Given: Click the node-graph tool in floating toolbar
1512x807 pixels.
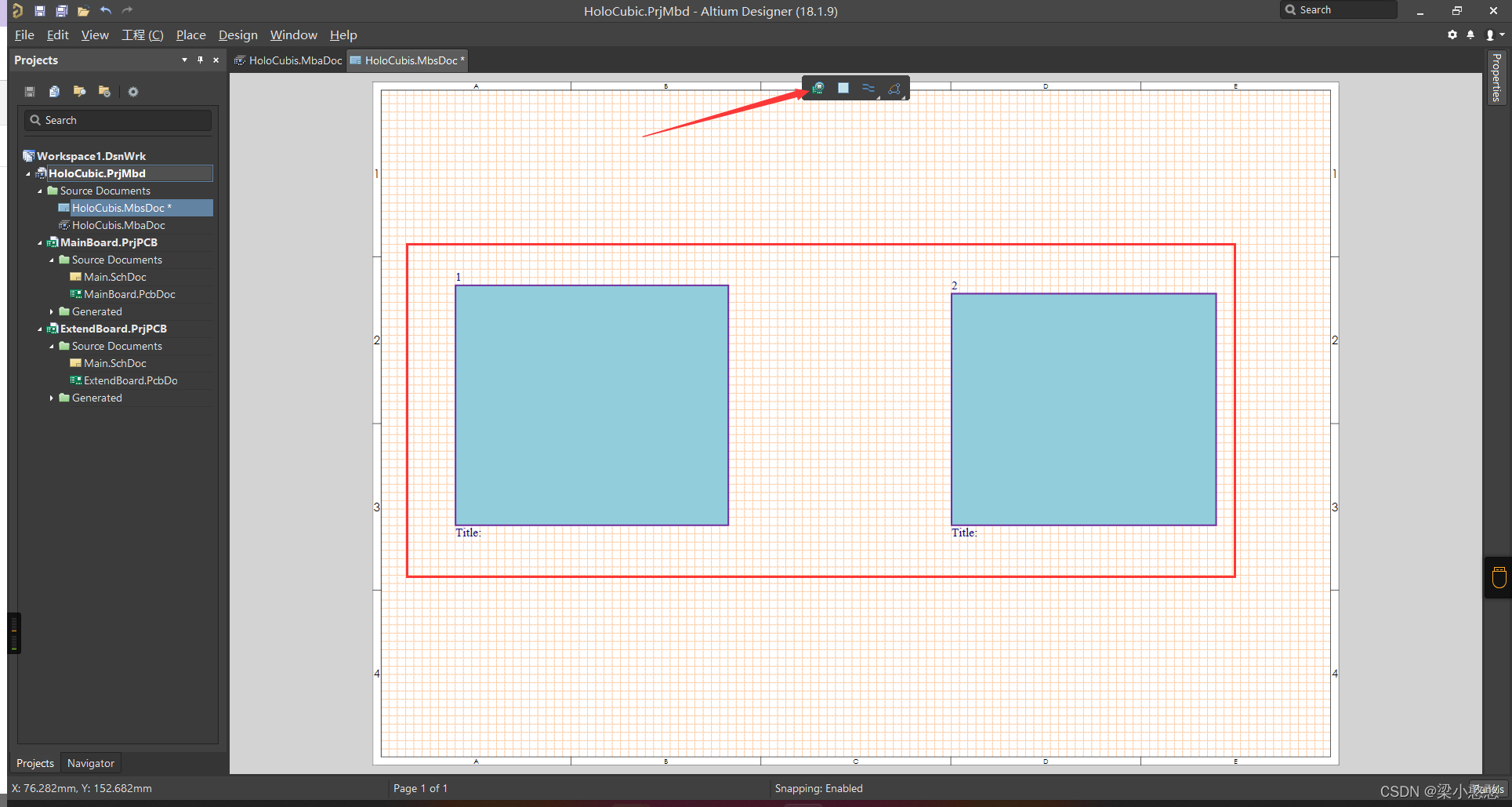Looking at the screenshot, I should pos(894,89).
